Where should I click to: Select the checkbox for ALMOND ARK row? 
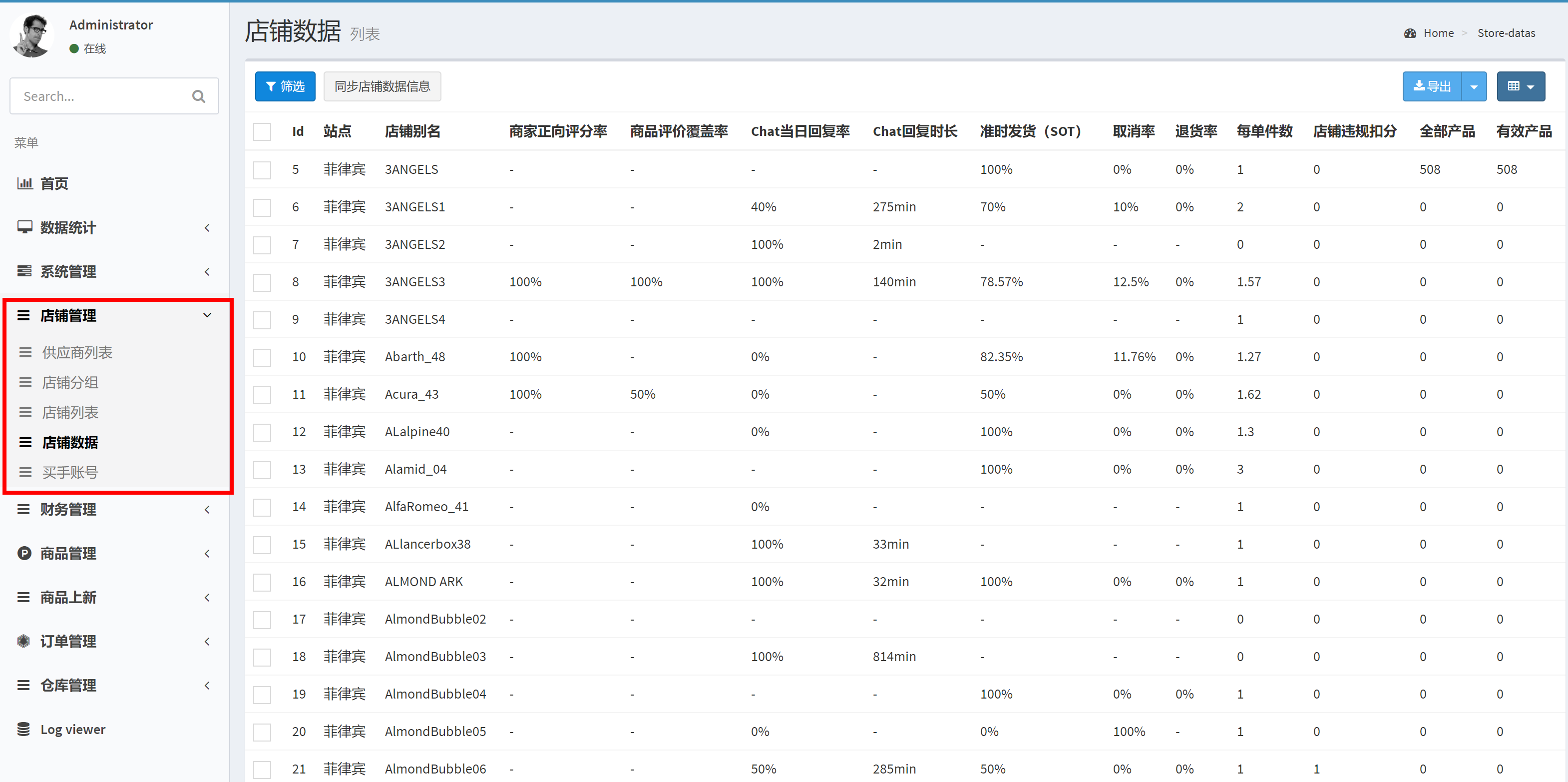tap(262, 582)
